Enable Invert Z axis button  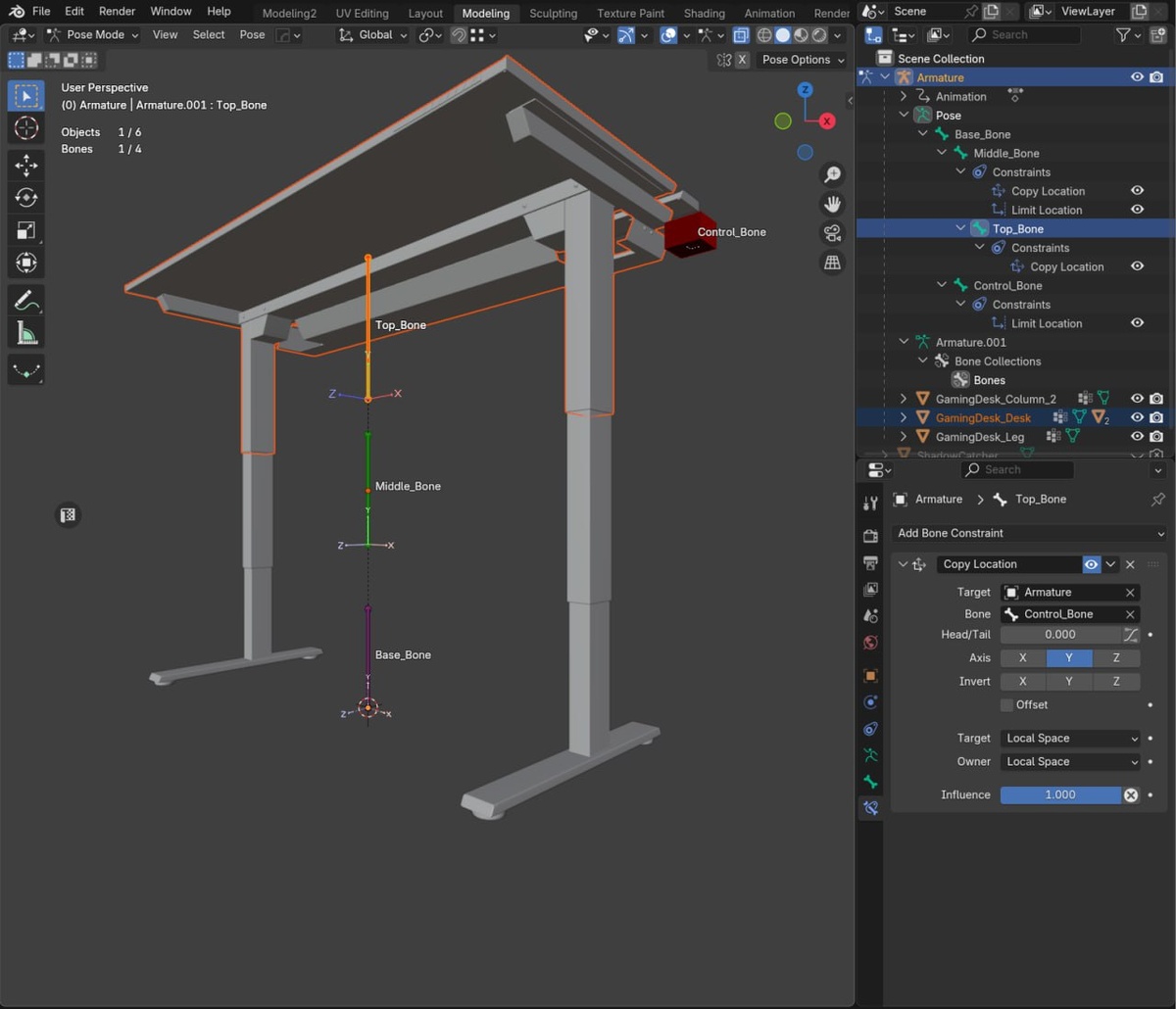pyautogui.click(x=1116, y=681)
